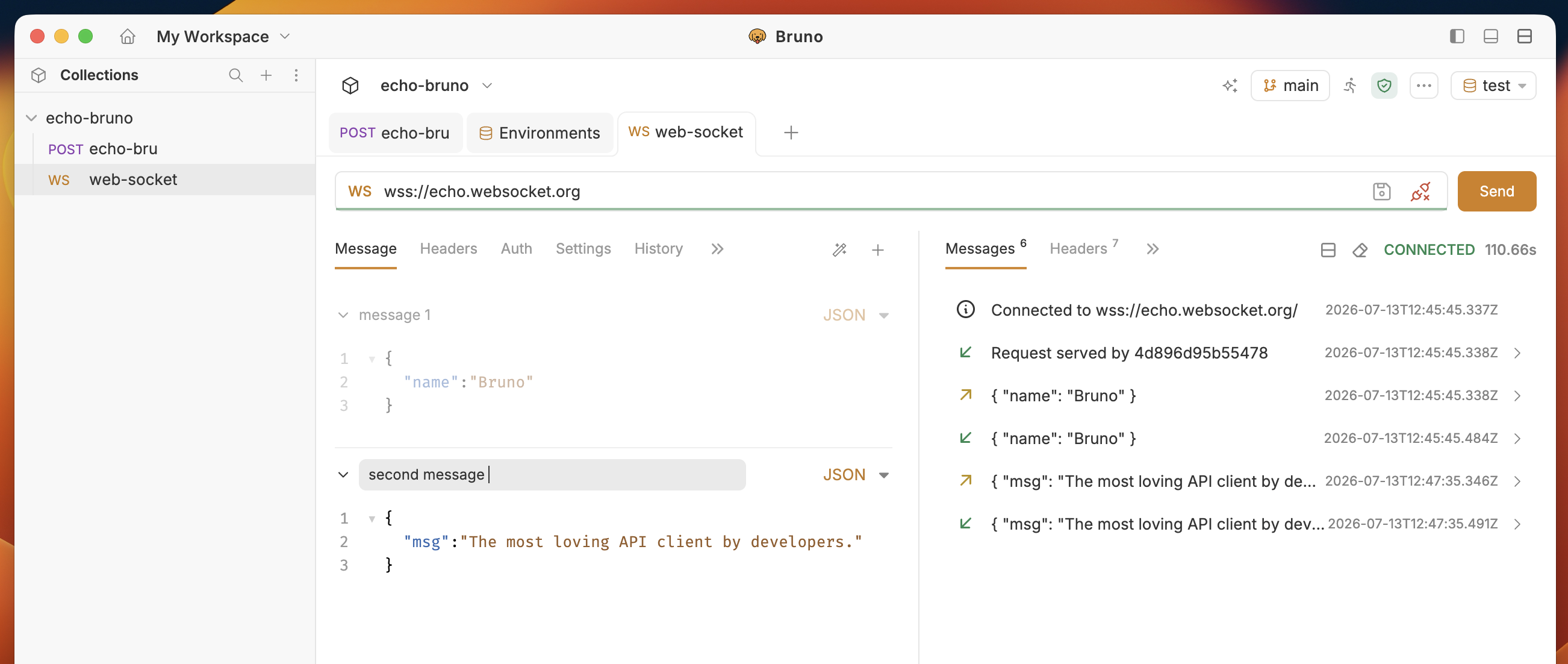Open the Settings tab

583,248
